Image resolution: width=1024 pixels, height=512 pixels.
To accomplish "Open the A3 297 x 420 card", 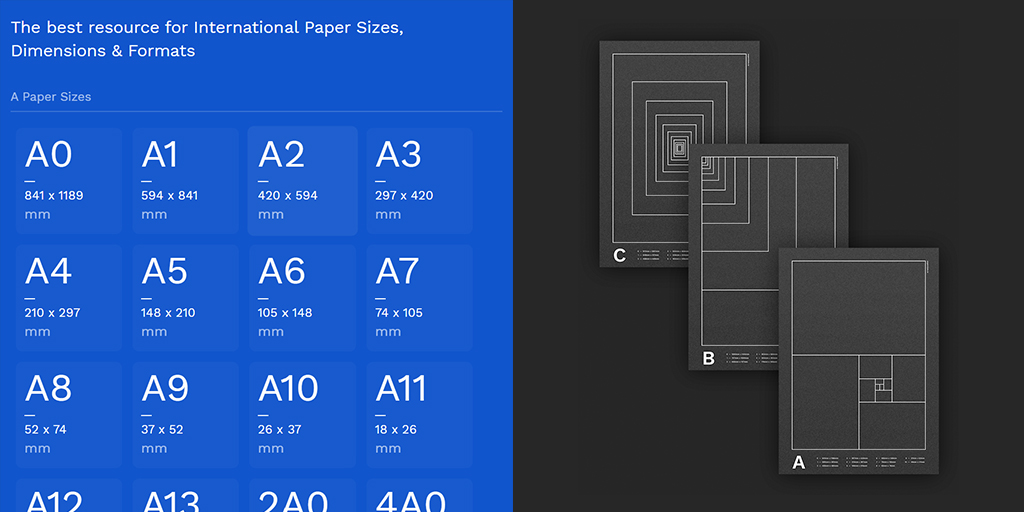I will point(419,181).
